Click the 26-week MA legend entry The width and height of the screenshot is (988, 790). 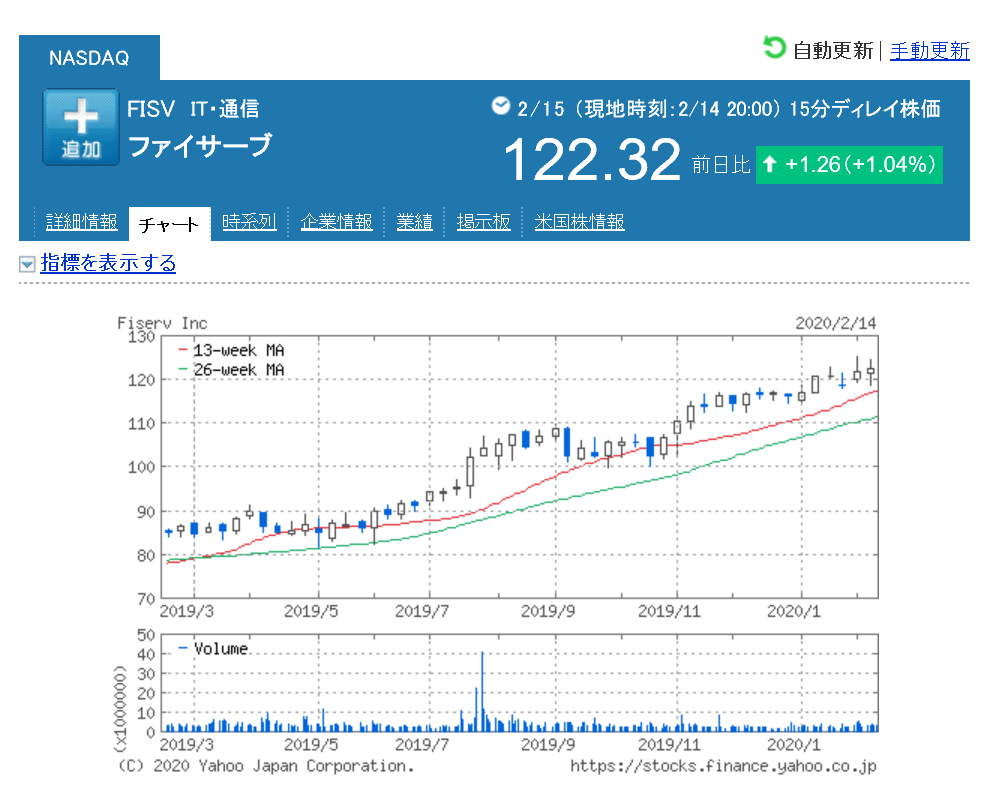pyautogui.click(x=231, y=370)
